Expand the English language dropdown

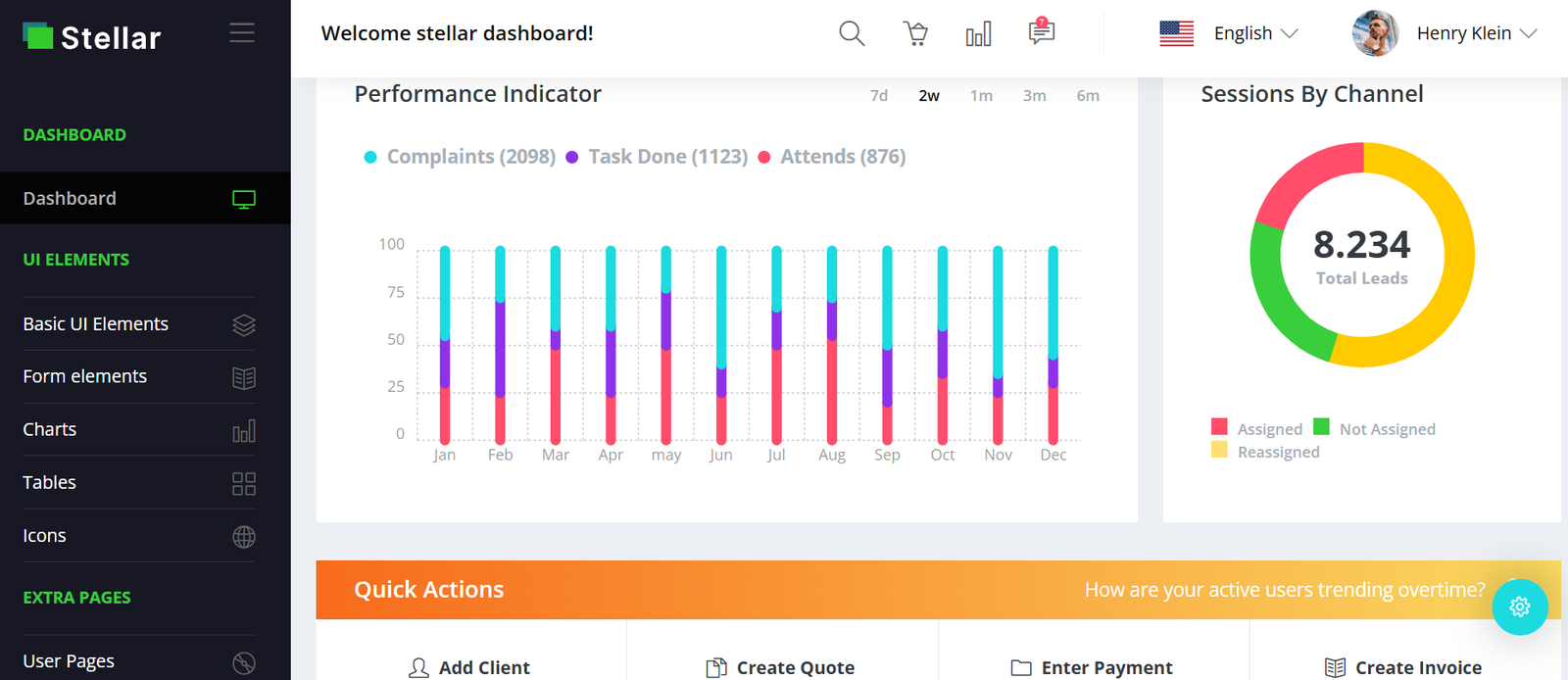coord(1255,33)
